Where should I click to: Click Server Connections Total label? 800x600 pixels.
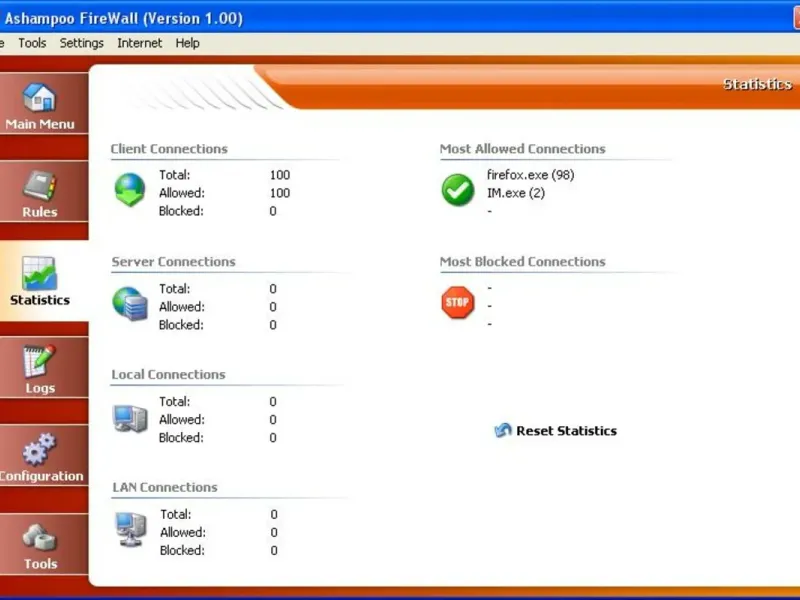coord(174,289)
